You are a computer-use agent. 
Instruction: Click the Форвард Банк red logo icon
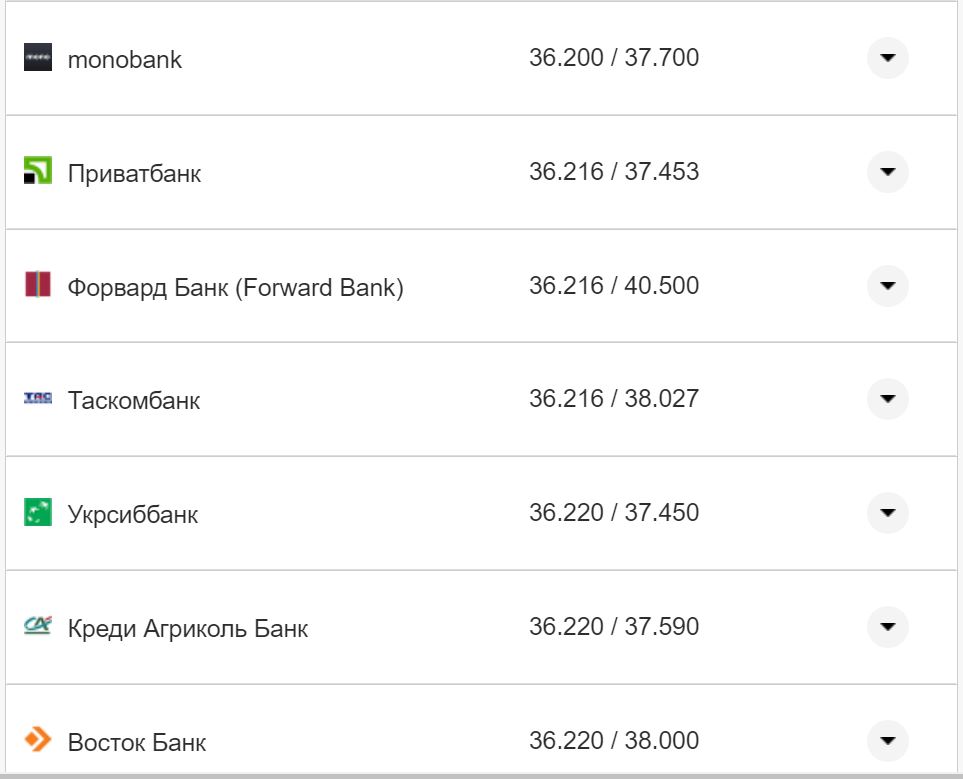tap(37, 285)
